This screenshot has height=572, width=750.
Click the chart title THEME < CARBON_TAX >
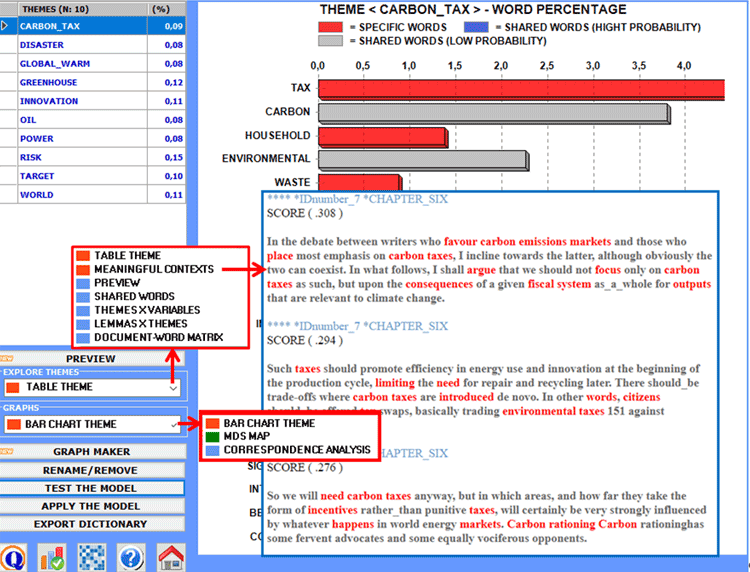[473, 10]
